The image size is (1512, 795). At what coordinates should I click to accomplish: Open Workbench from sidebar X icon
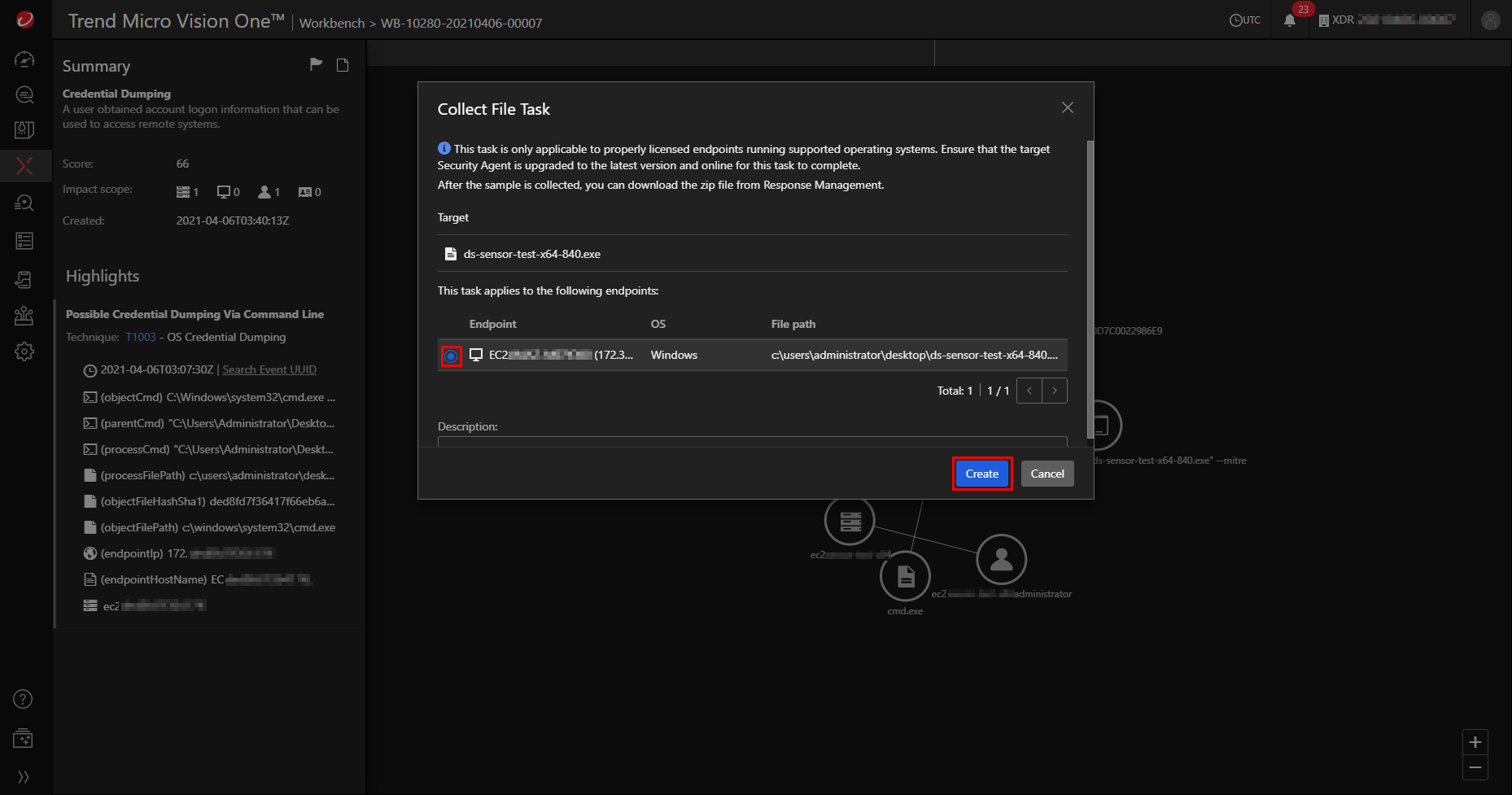pyautogui.click(x=24, y=166)
